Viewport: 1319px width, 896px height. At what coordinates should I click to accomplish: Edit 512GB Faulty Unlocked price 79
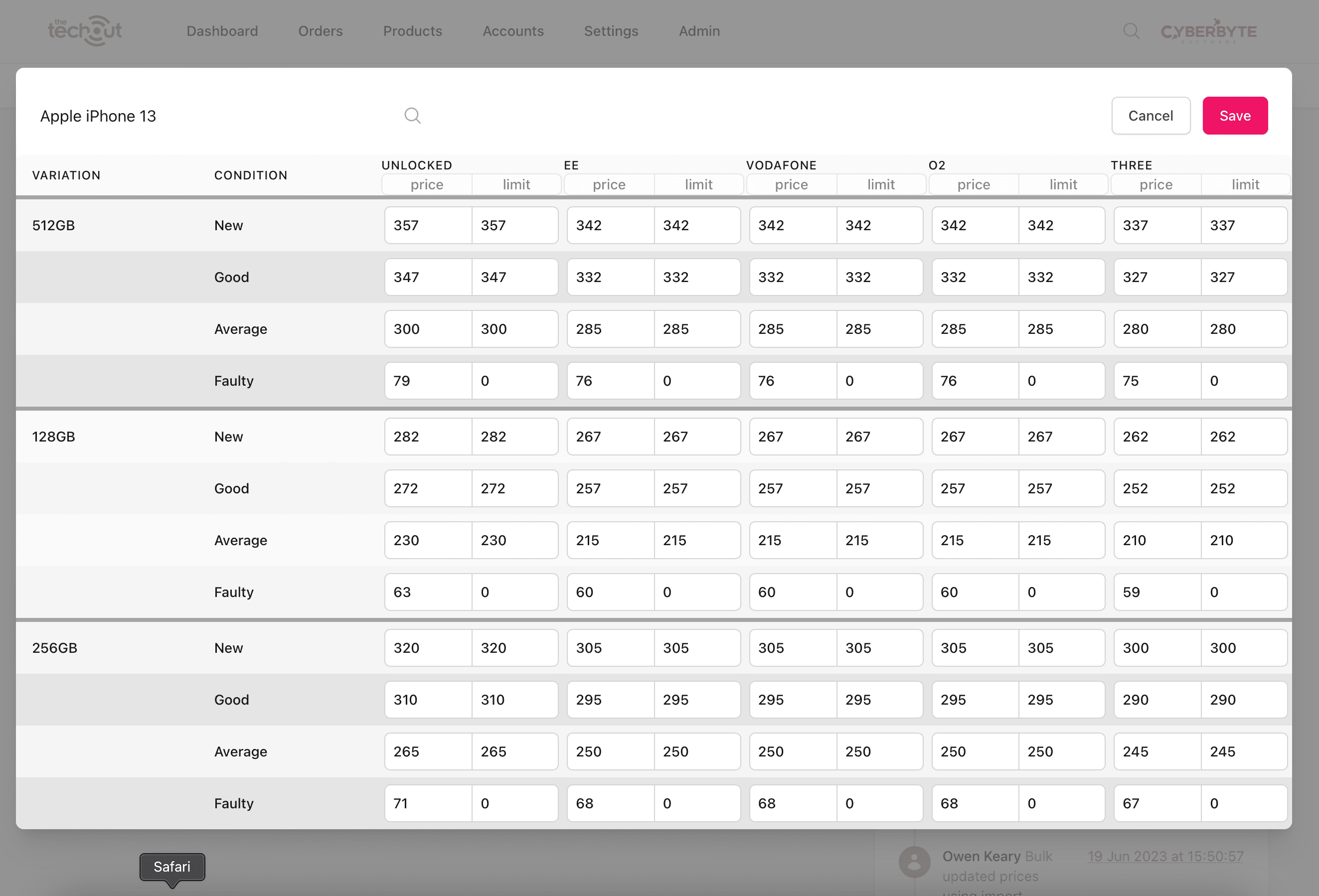click(428, 381)
